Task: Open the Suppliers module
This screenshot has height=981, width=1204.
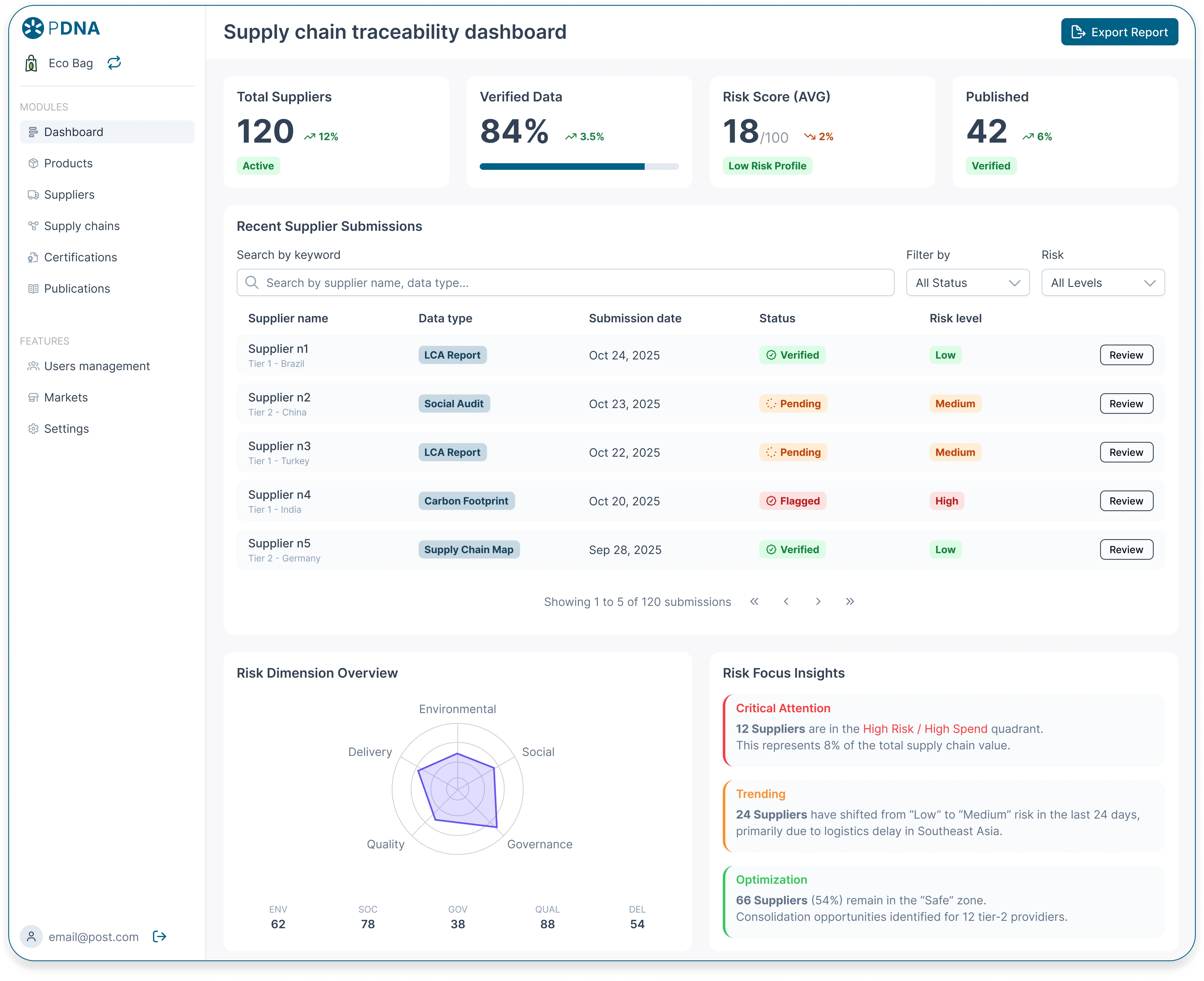Action: pyautogui.click(x=69, y=194)
